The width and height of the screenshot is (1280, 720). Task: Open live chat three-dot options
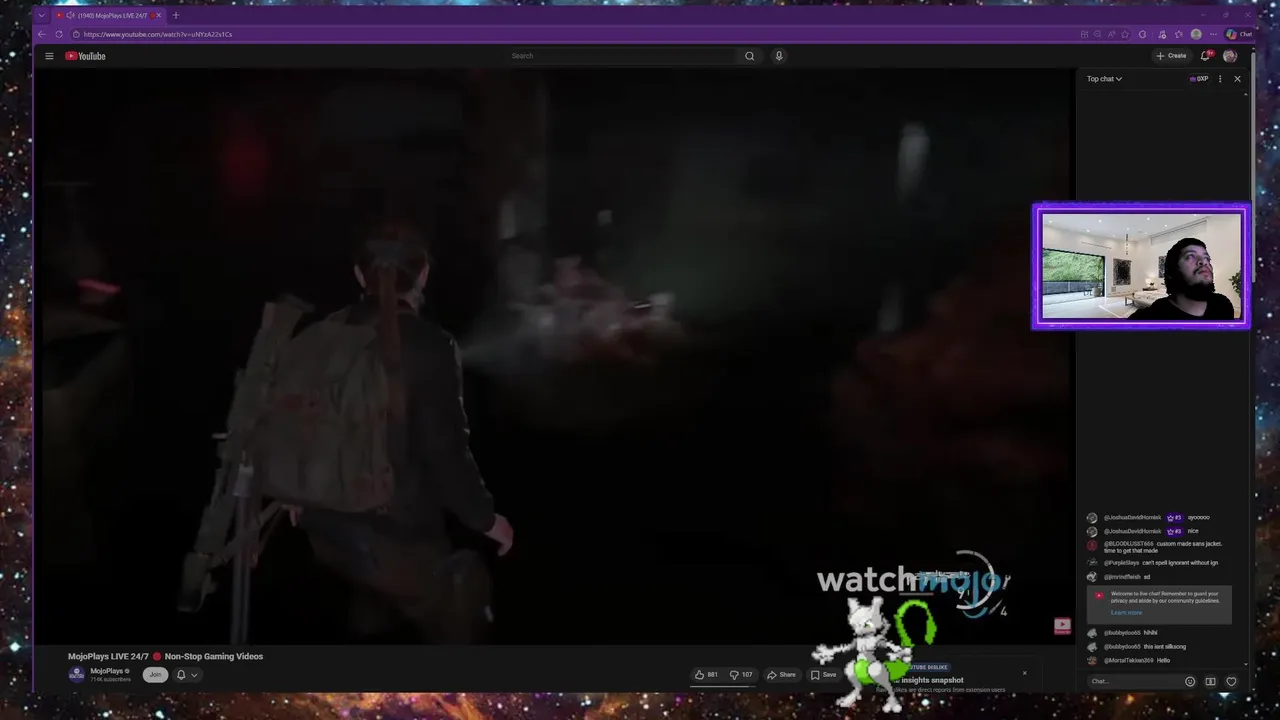click(x=1220, y=79)
